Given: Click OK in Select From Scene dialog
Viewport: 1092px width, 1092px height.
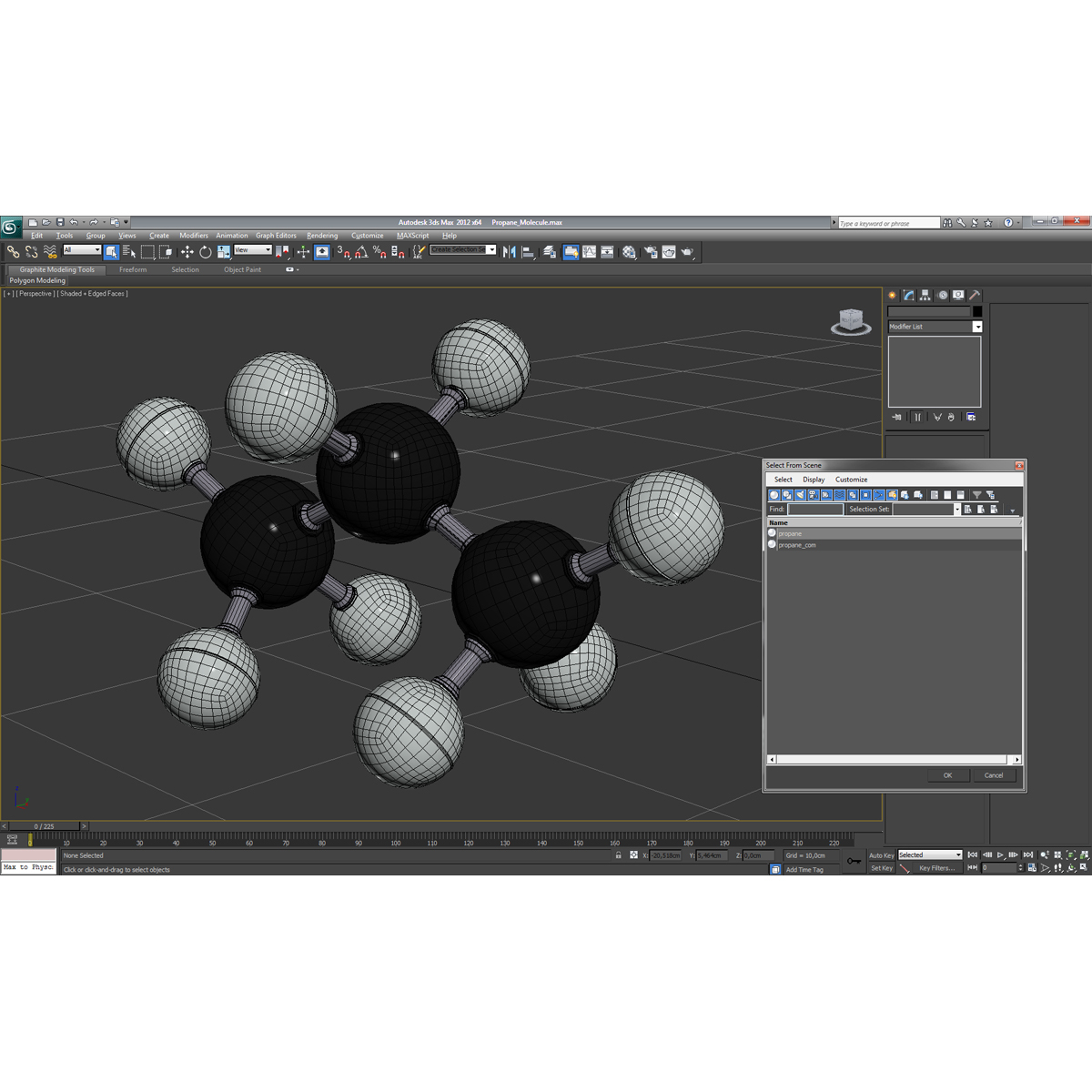Looking at the screenshot, I should click(x=947, y=774).
